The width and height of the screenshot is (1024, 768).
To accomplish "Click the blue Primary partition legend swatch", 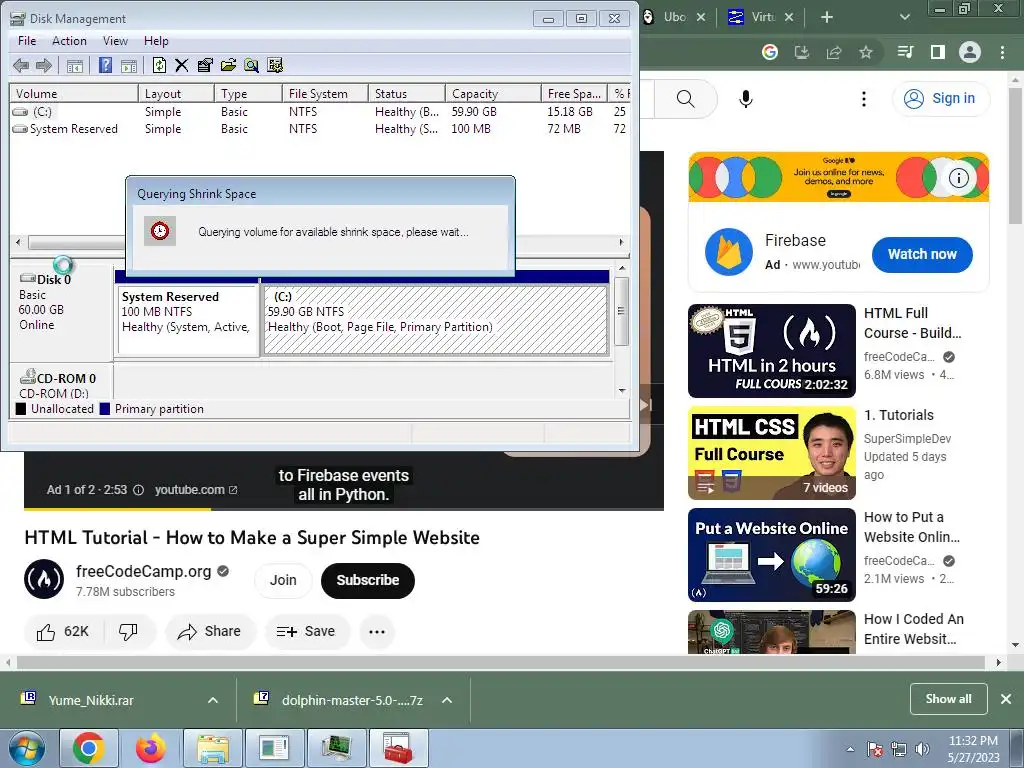I will click(x=105, y=409).
